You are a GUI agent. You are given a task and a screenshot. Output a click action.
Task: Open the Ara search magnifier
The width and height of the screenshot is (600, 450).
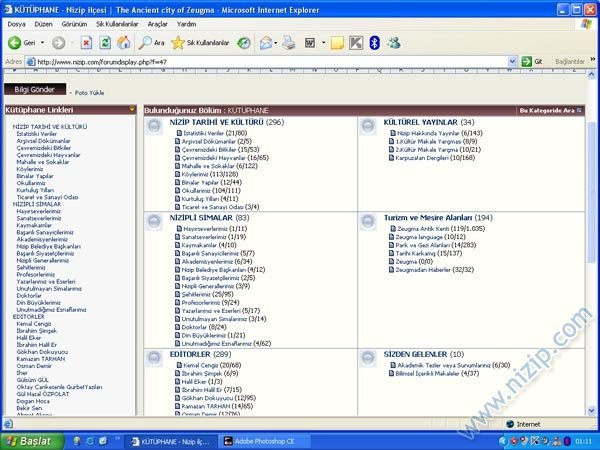pos(151,43)
